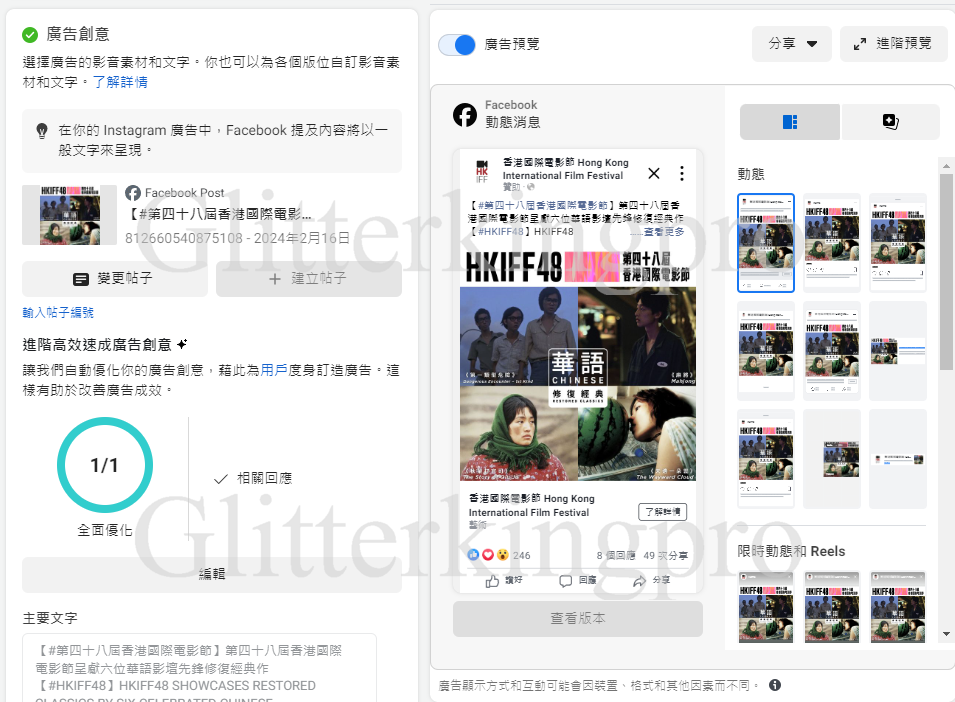
Task: Click the reaction emojis showing 246
Action: tap(498, 555)
